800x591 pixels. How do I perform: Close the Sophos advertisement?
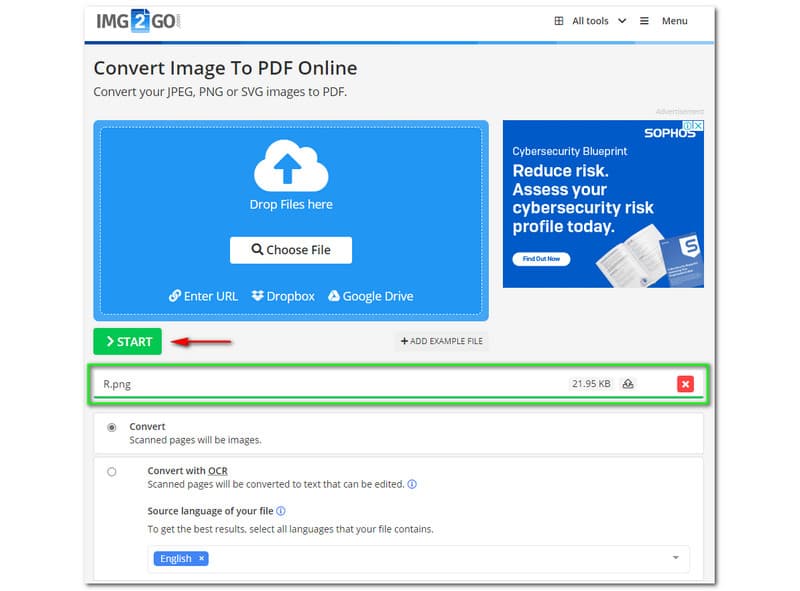699,126
